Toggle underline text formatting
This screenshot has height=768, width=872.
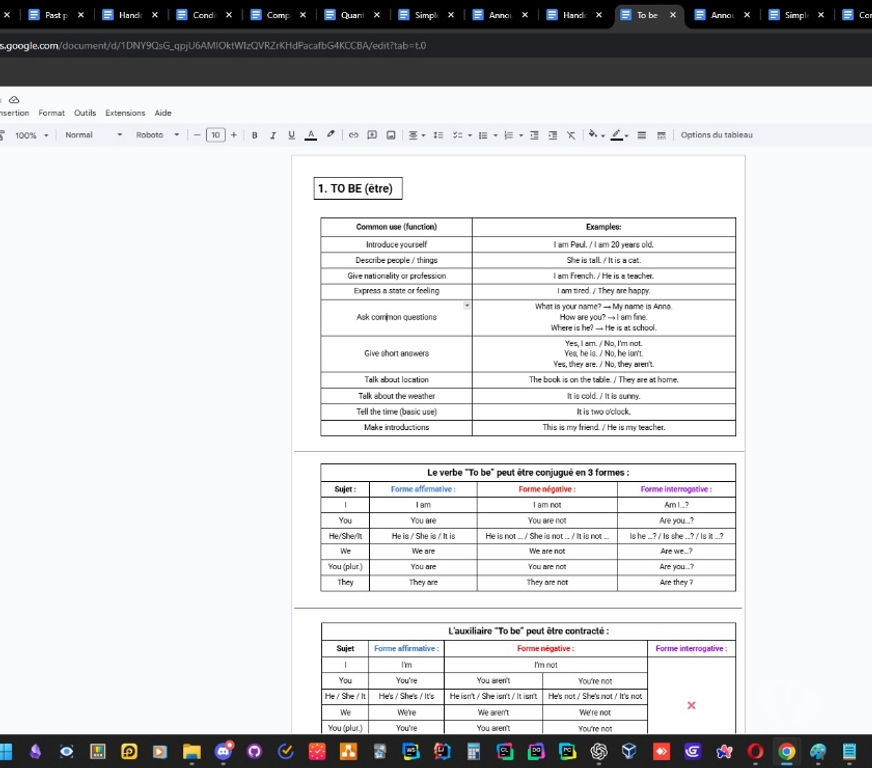pos(291,135)
